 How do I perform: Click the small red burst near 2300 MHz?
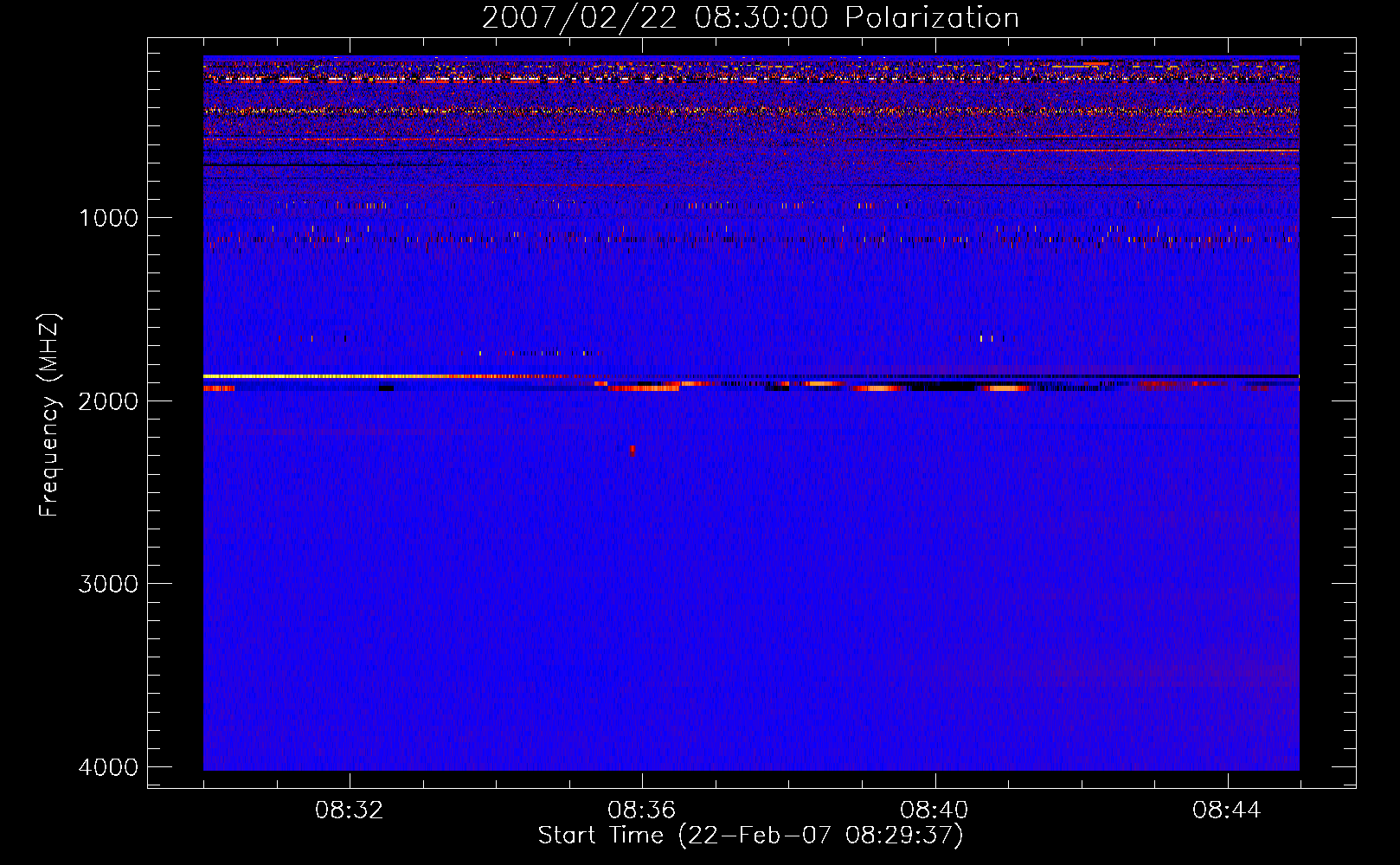coord(633,451)
